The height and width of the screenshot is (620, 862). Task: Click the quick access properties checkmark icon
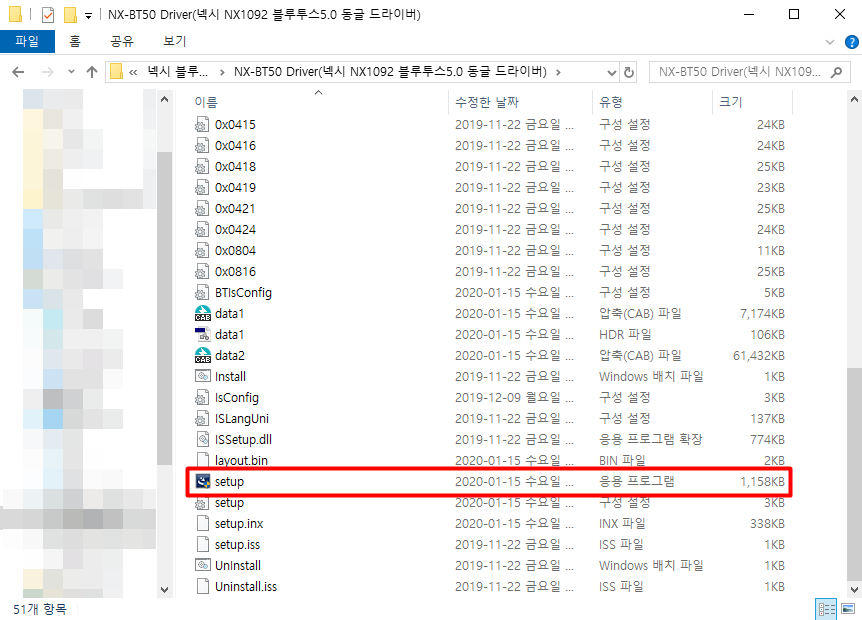pos(48,15)
